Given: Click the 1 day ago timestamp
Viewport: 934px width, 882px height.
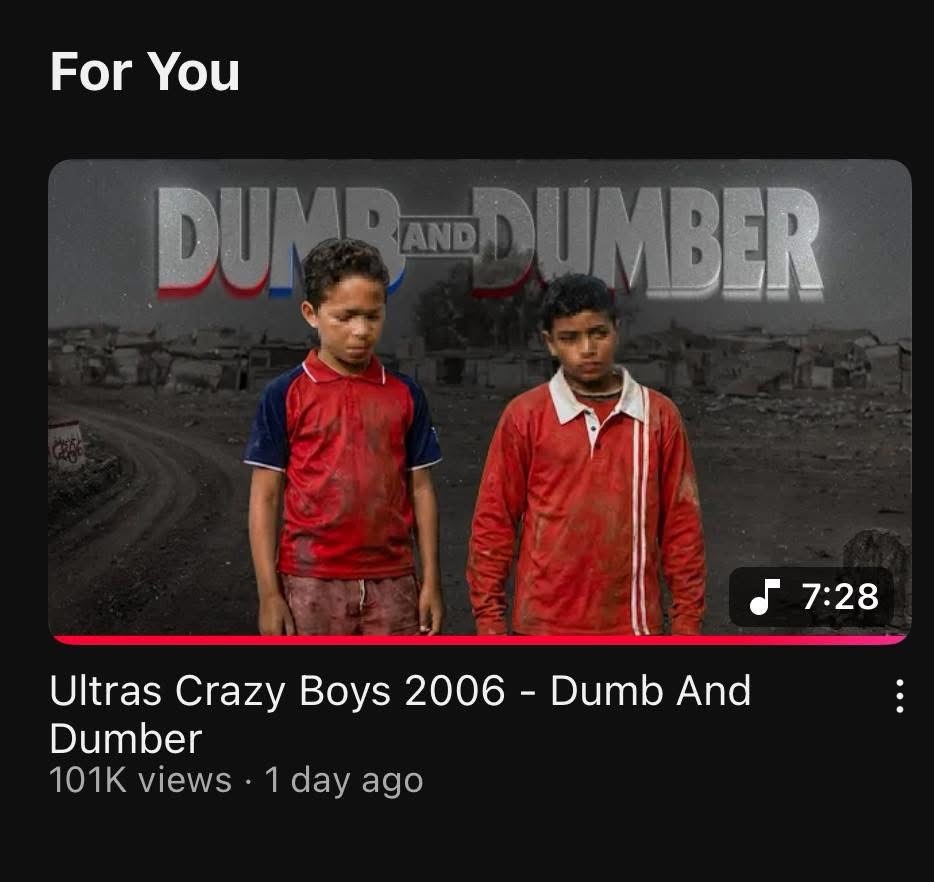Looking at the screenshot, I should click(x=344, y=780).
